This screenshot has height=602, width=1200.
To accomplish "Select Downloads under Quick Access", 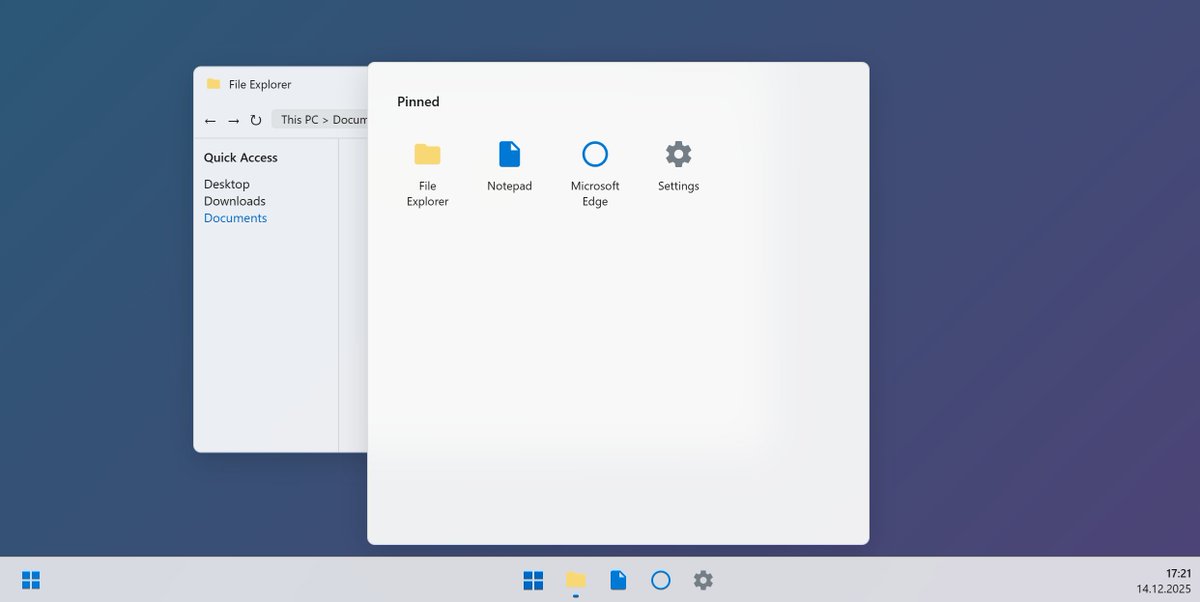I will click(235, 201).
